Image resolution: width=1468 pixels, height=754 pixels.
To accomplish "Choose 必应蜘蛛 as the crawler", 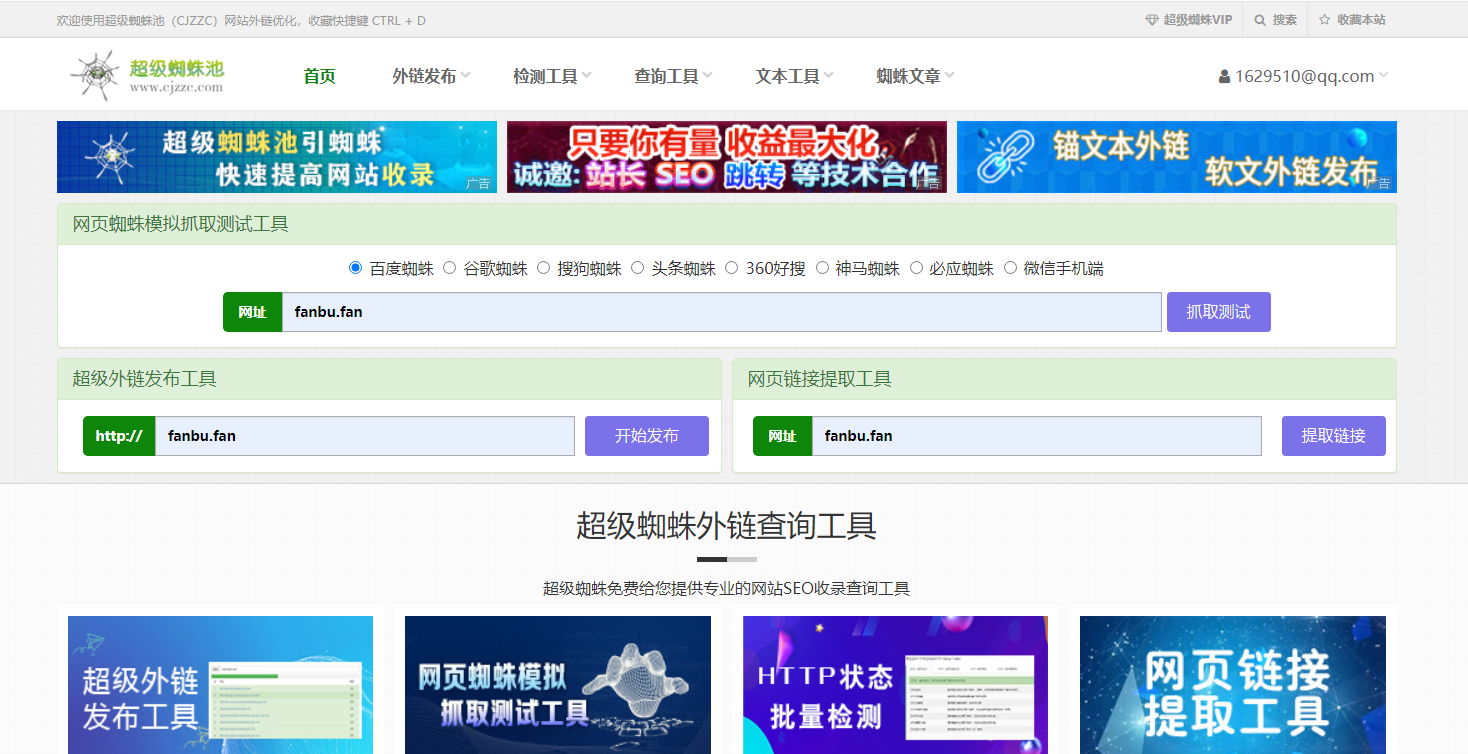I will 917,267.
